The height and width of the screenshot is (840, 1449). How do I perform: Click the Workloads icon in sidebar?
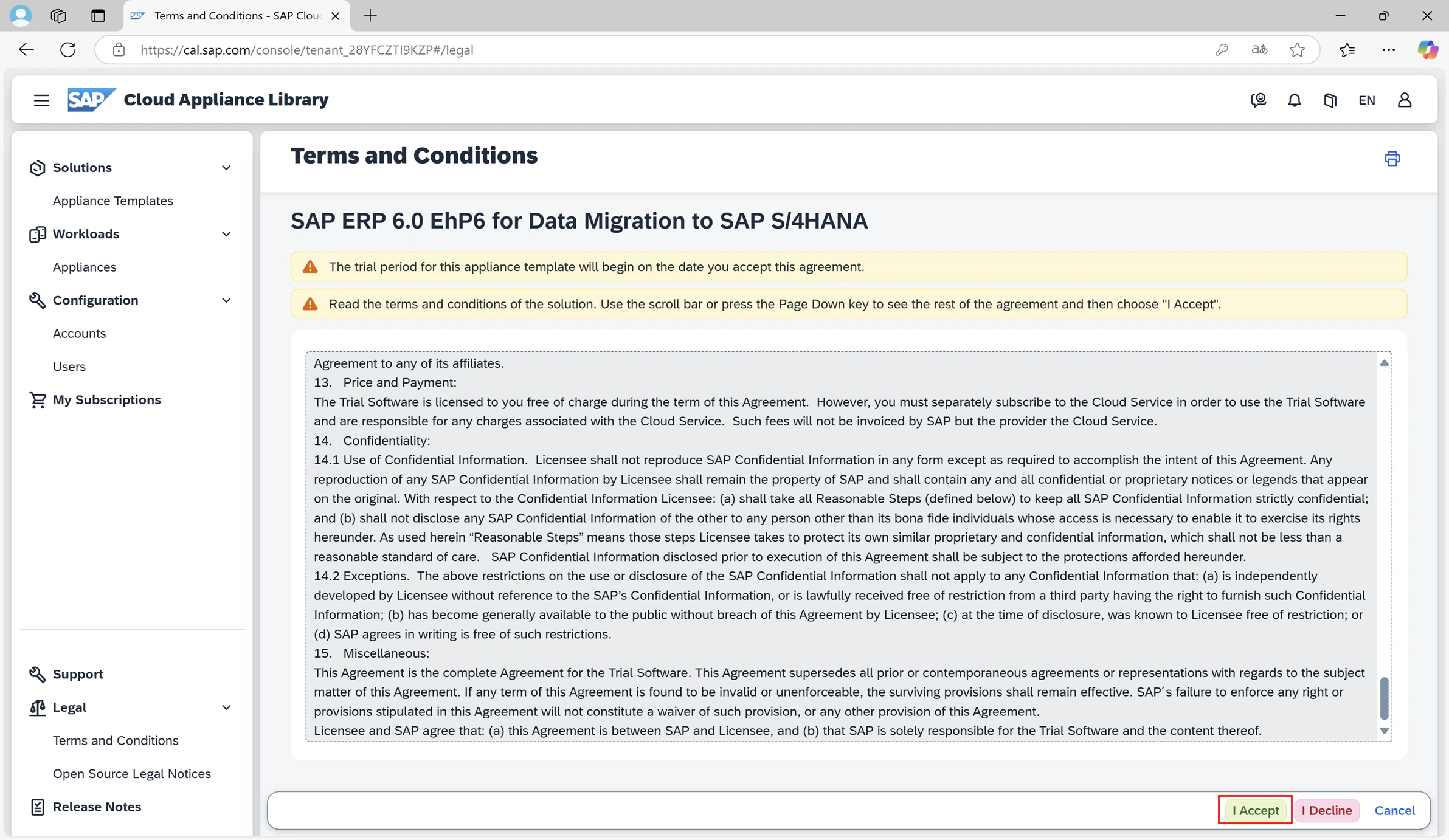point(38,234)
